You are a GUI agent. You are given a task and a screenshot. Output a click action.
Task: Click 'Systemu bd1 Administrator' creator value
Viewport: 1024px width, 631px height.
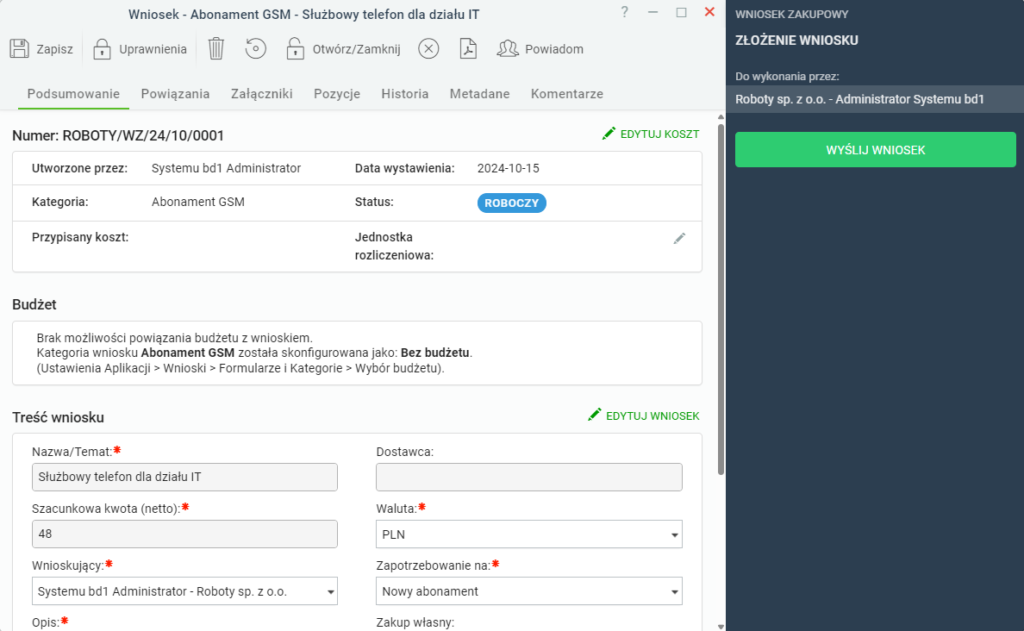[x=226, y=169]
